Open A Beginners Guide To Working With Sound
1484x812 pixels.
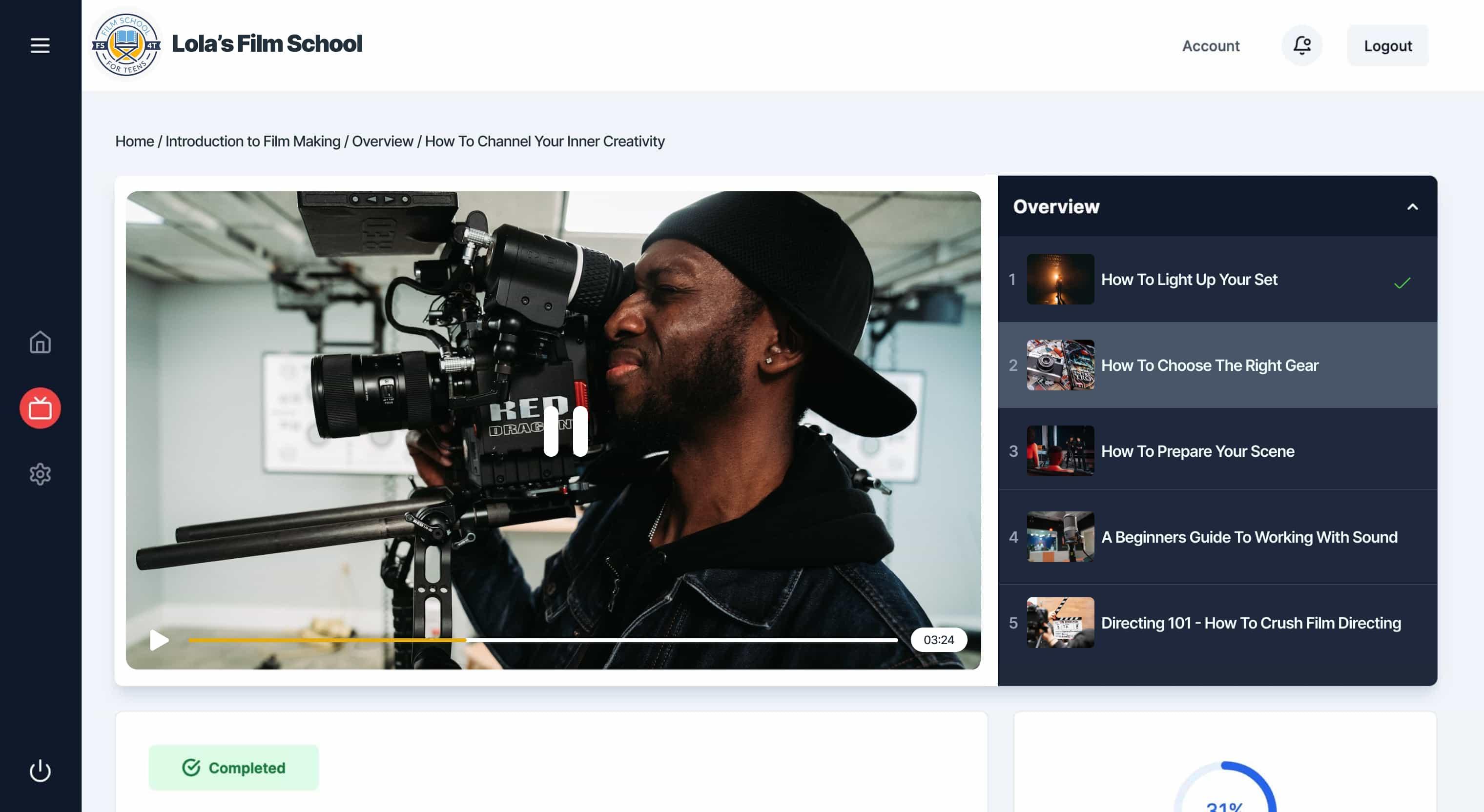point(1217,537)
